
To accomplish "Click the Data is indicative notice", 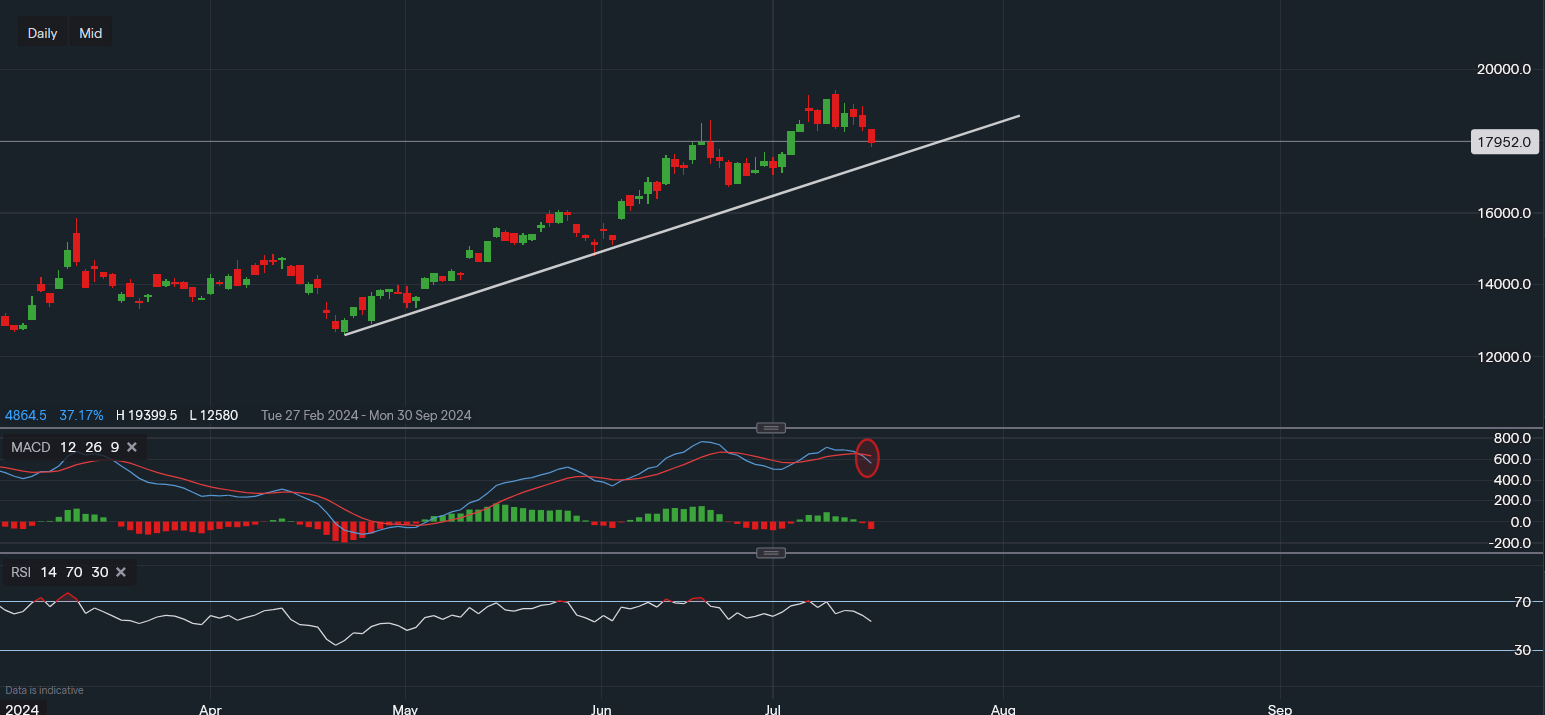I will tap(43, 690).
